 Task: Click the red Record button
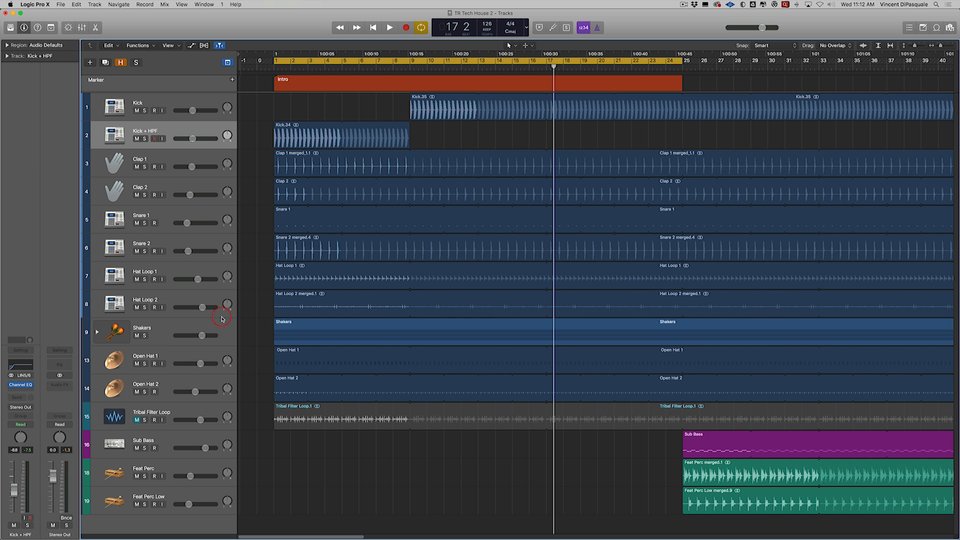[406, 28]
